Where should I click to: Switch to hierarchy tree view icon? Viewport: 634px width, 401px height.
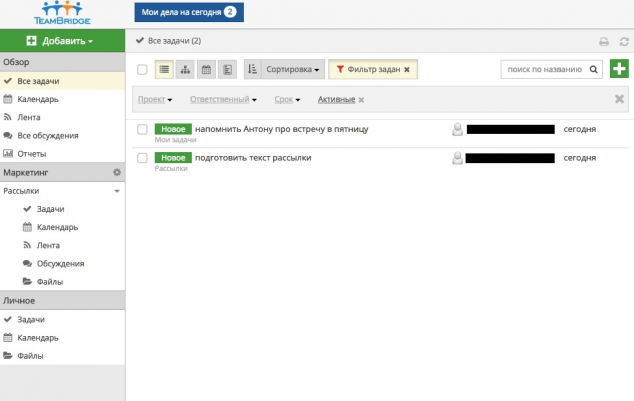(x=185, y=70)
